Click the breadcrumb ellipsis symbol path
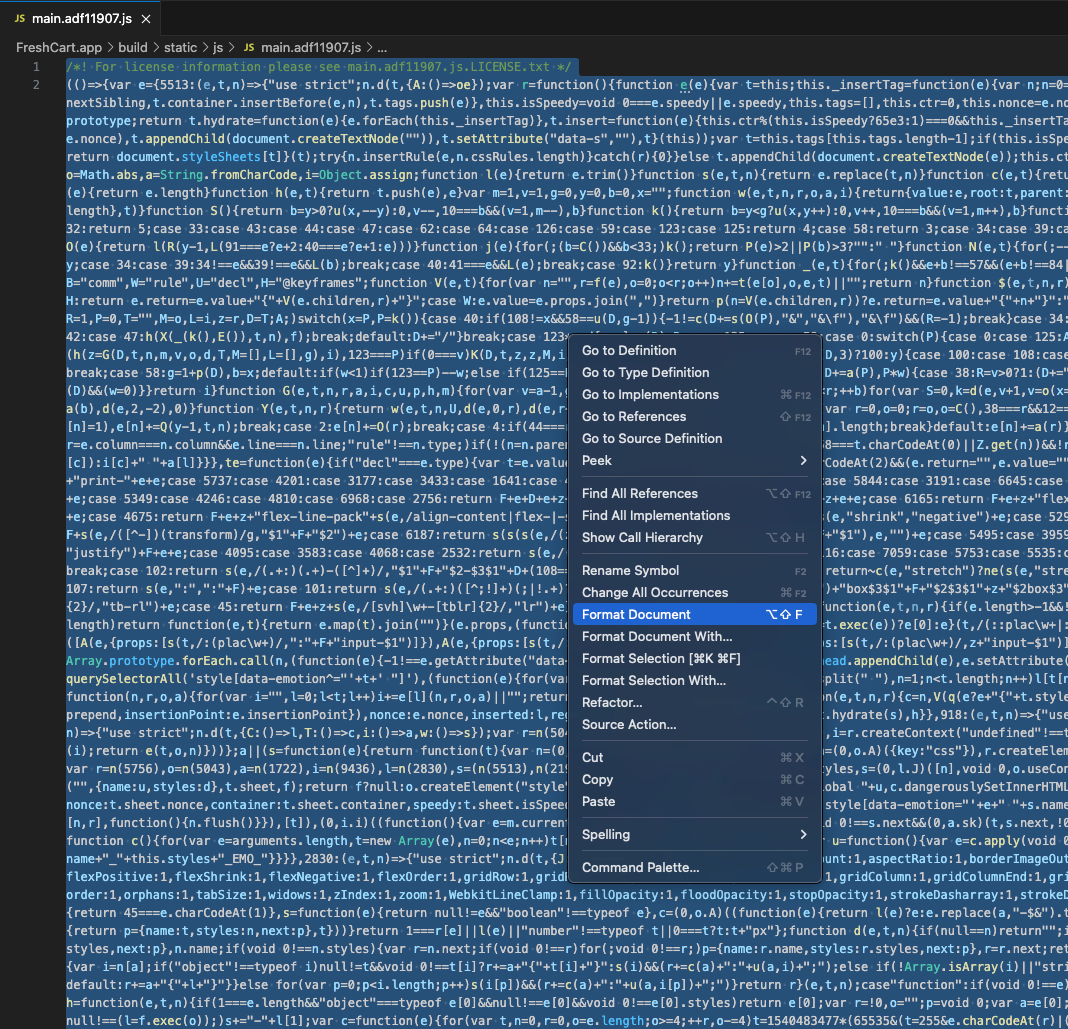This screenshot has width=1068, height=1029. click(382, 48)
